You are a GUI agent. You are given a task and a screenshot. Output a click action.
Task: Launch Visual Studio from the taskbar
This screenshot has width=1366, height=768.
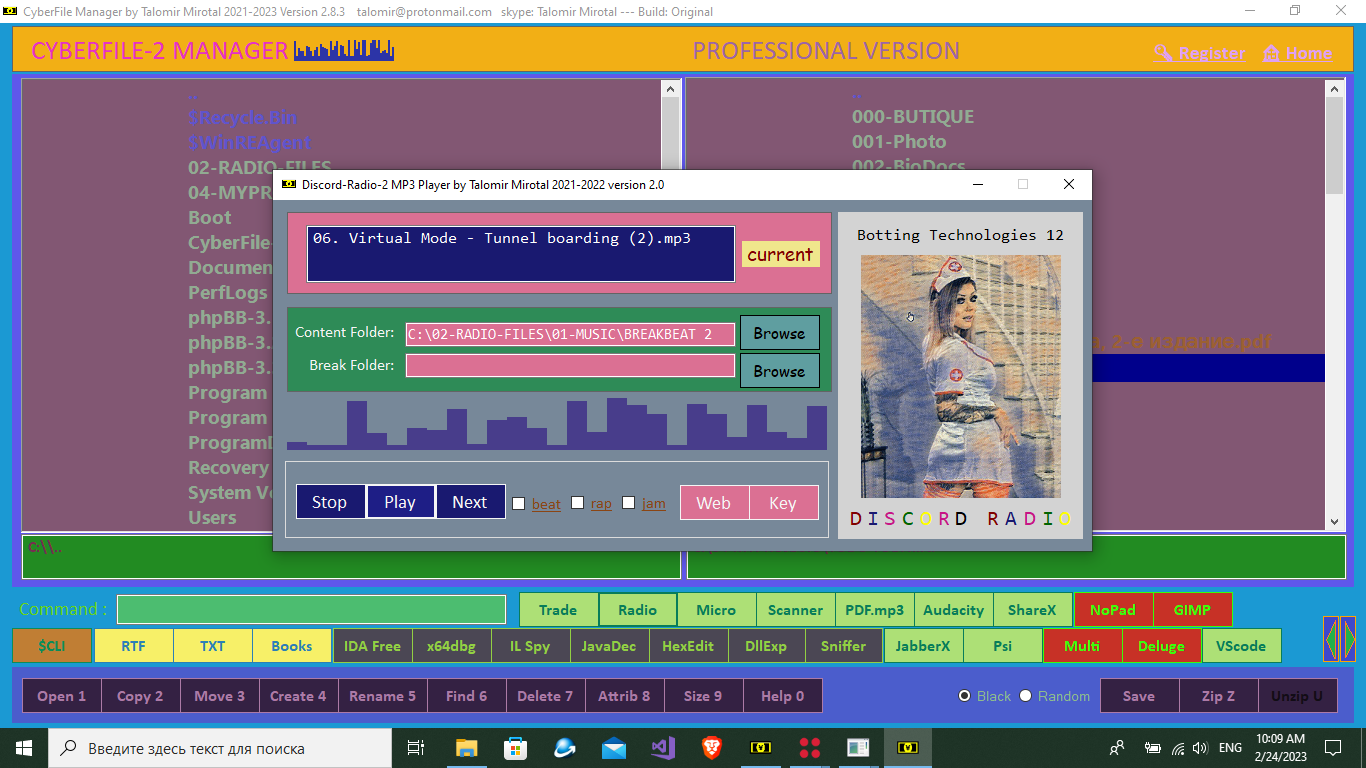[x=662, y=747]
